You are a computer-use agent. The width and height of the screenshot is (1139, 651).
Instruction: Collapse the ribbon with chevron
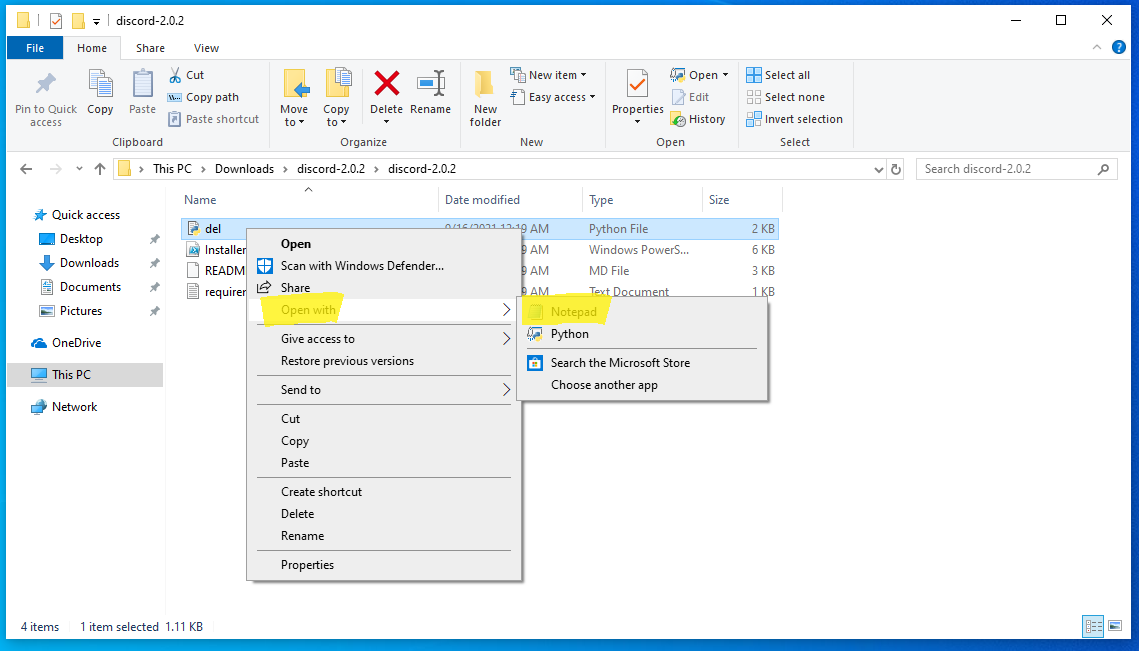tap(1097, 47)
